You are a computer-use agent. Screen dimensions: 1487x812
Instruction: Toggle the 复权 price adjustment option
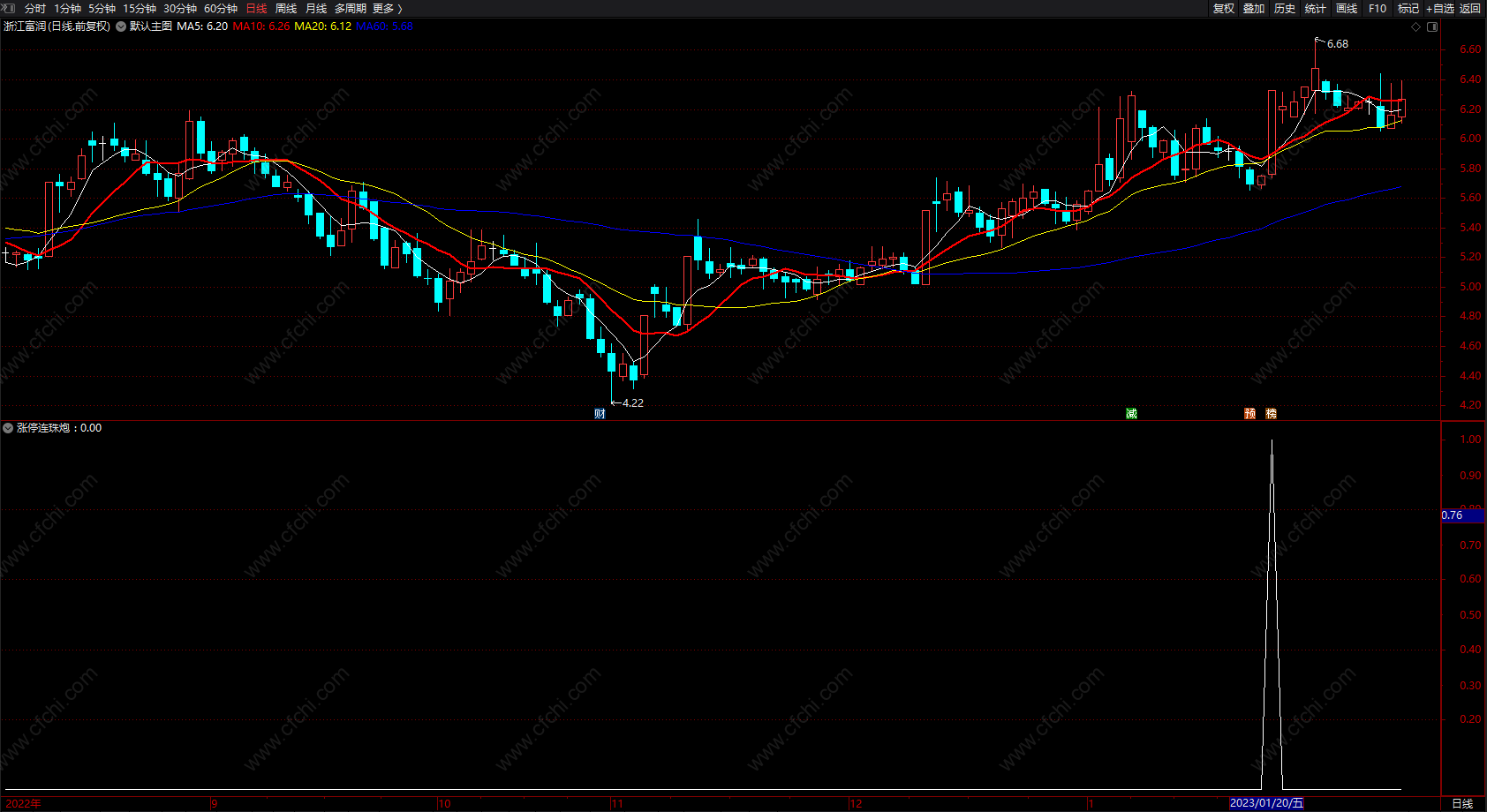pos(1223,8)
